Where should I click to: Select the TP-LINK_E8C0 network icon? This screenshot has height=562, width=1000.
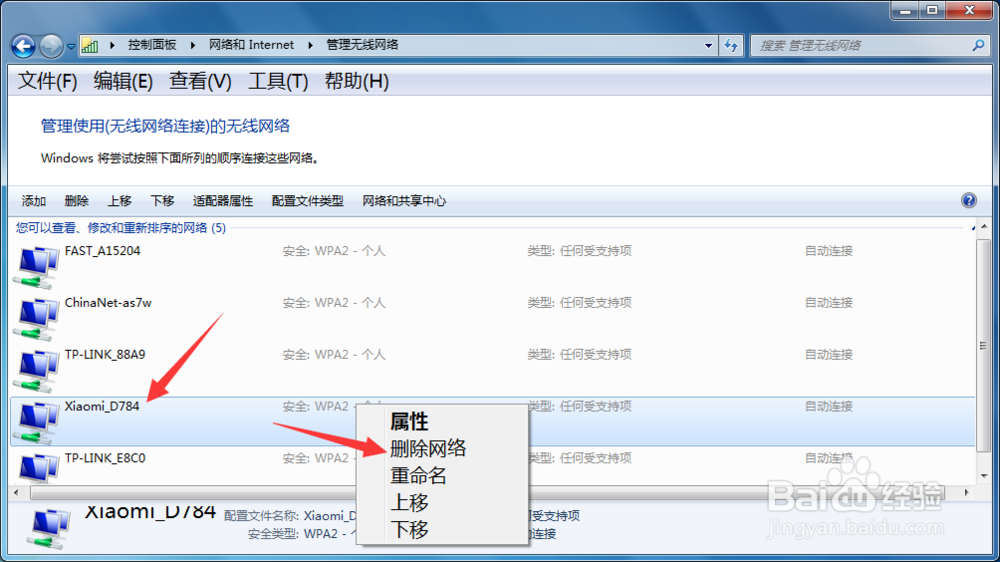tap(36, 468)
